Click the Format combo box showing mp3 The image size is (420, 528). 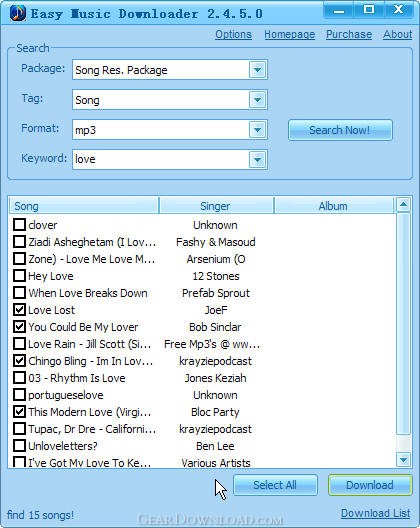tap(170, 130)
